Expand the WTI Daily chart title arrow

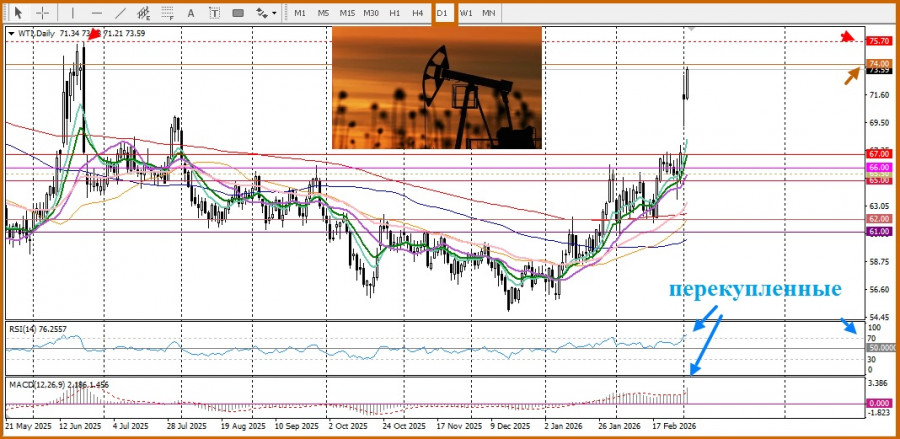pos(11,33)
